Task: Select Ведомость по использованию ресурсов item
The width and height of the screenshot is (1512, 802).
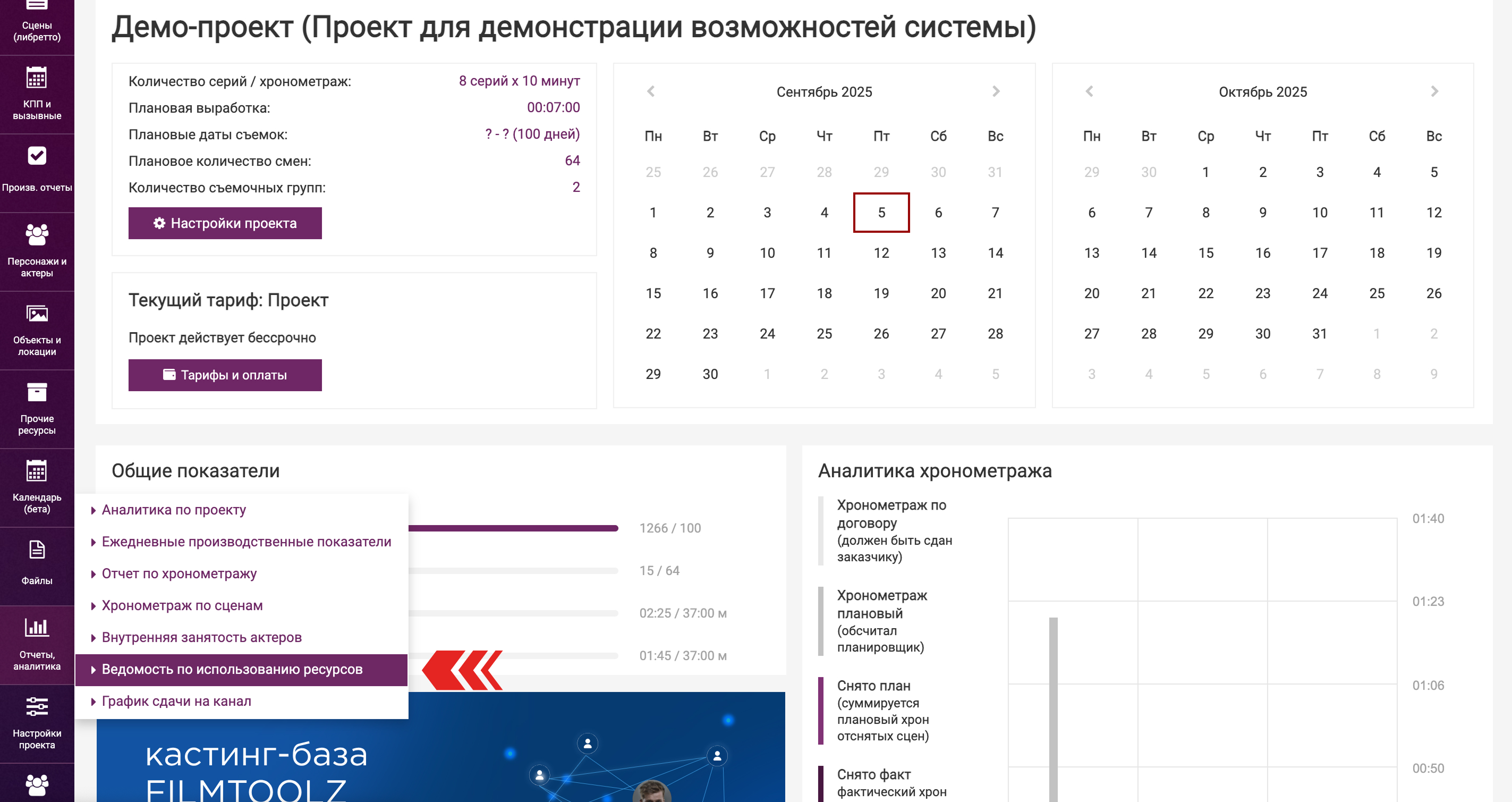Action: tap(241, 670)
